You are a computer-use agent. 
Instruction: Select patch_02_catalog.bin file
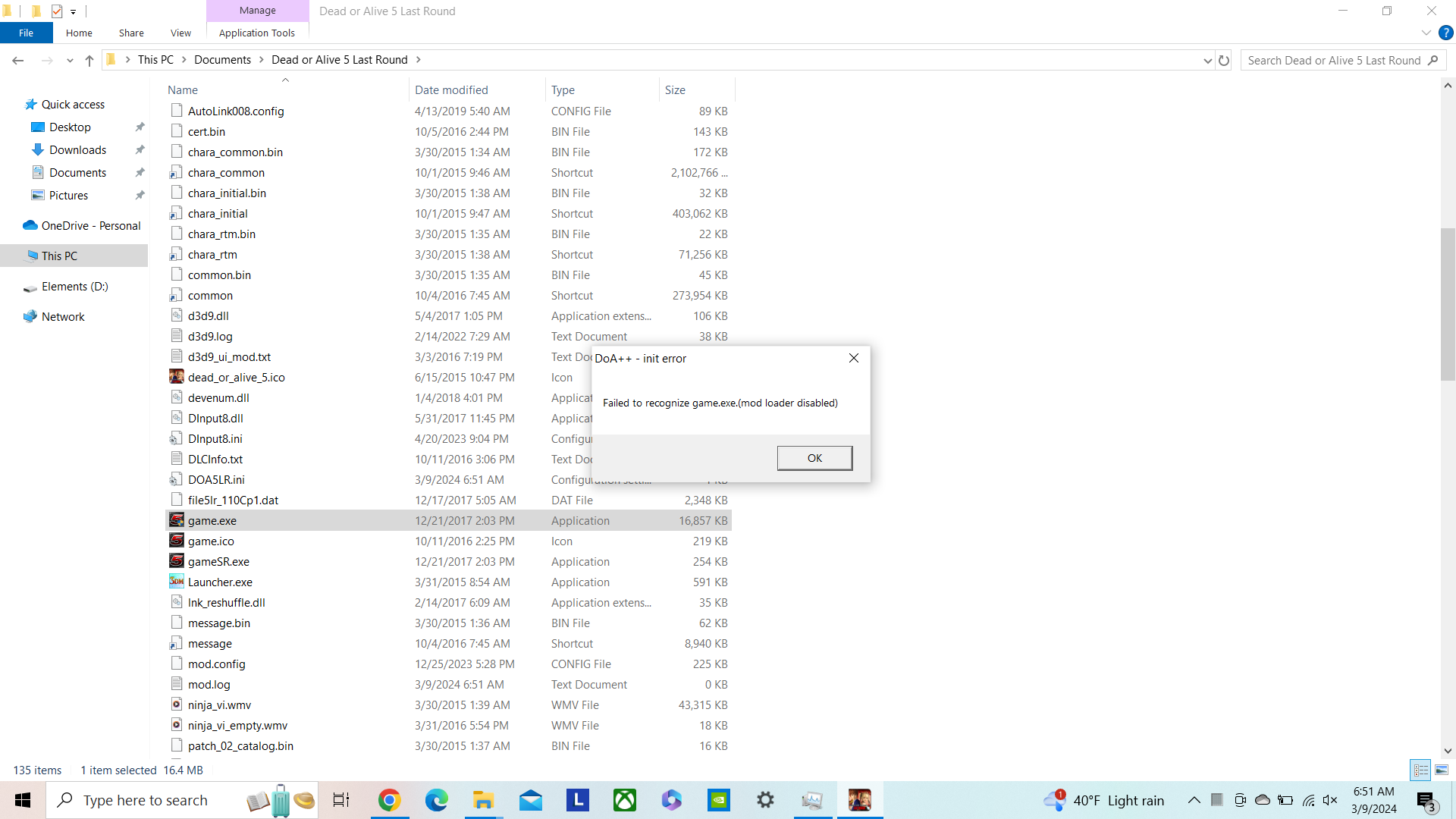pos(240,746)
